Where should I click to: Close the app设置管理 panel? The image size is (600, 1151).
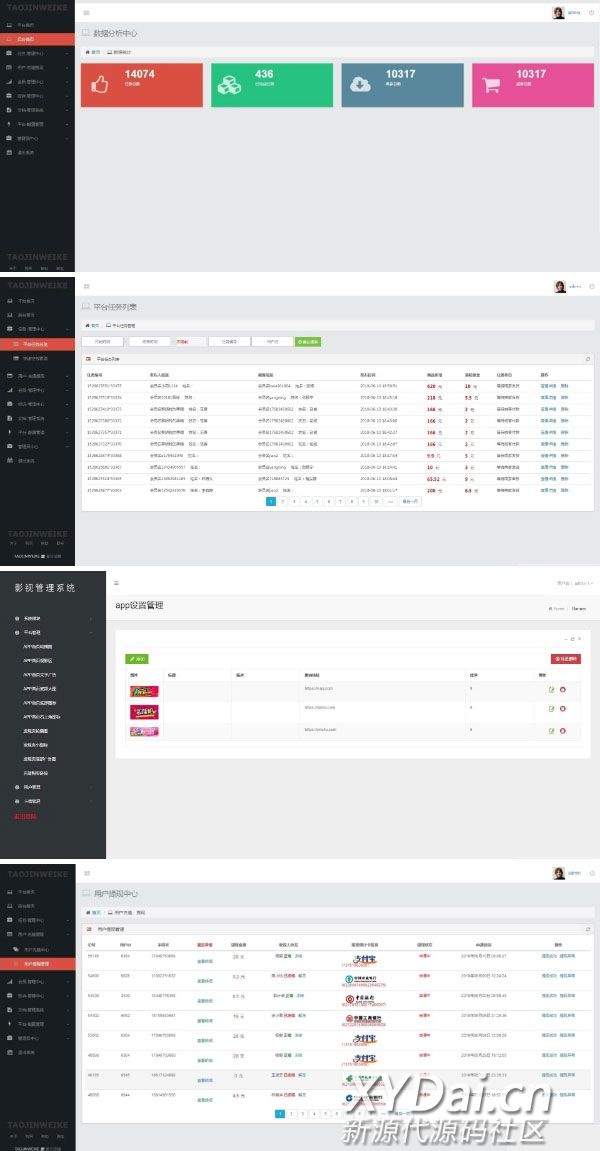pyautogui.click(x=579, y=639)
